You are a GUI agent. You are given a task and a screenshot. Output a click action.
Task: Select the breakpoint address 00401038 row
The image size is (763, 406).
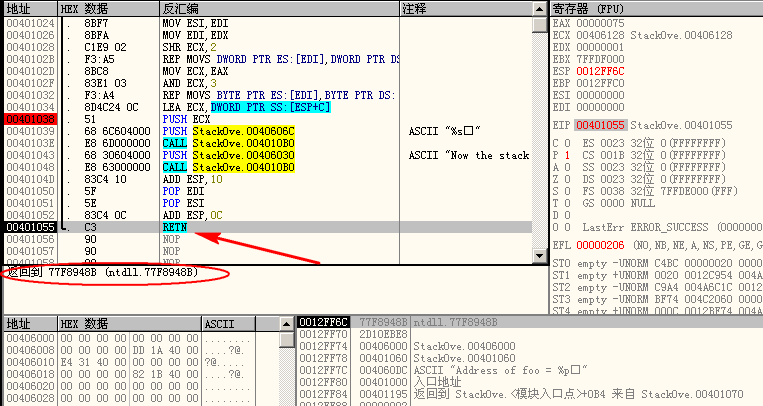pyautogui.click(x=28, y=119)
